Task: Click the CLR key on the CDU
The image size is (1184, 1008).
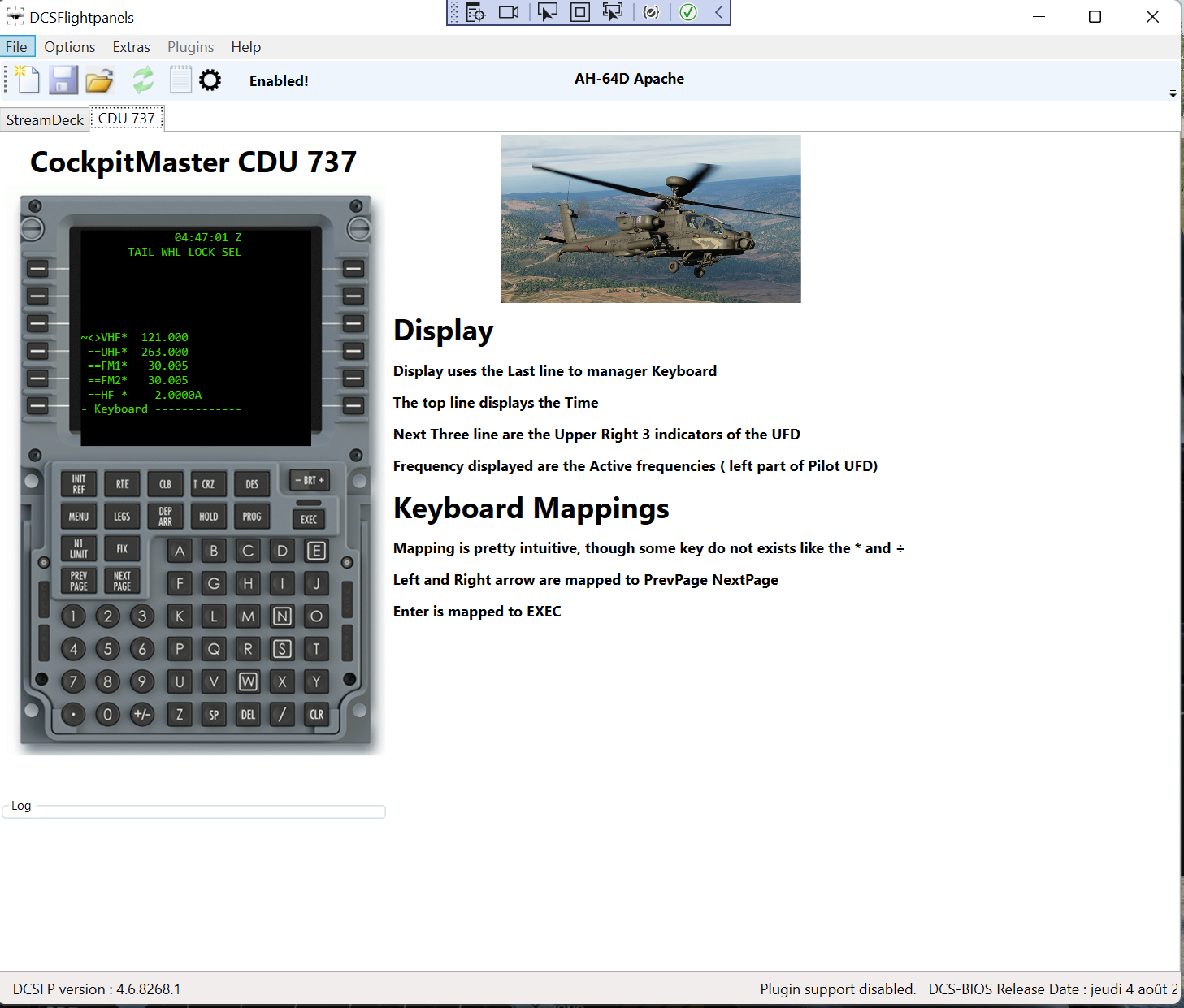Action: tap(316, 715)
